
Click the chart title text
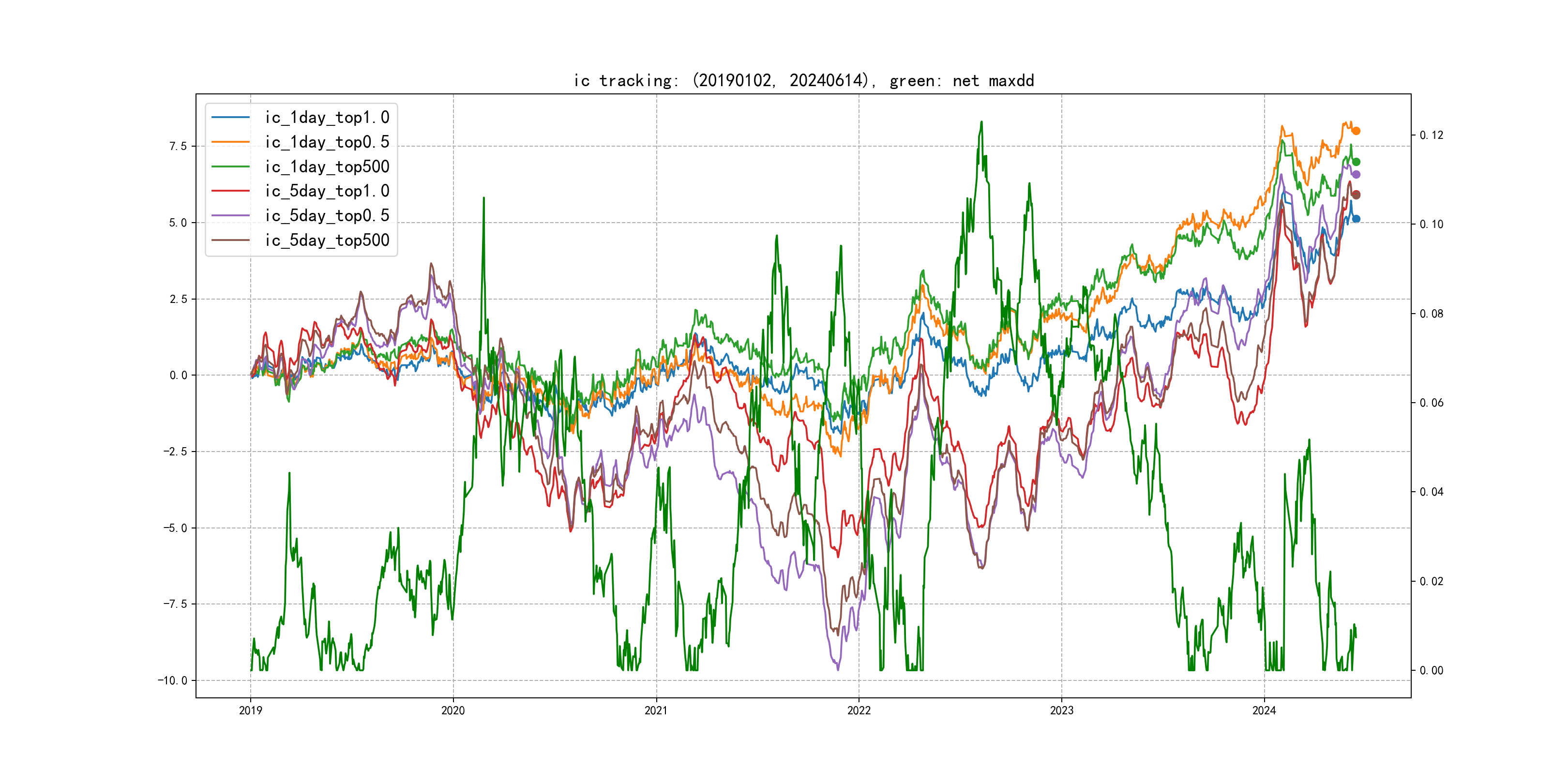coord(803,80)
